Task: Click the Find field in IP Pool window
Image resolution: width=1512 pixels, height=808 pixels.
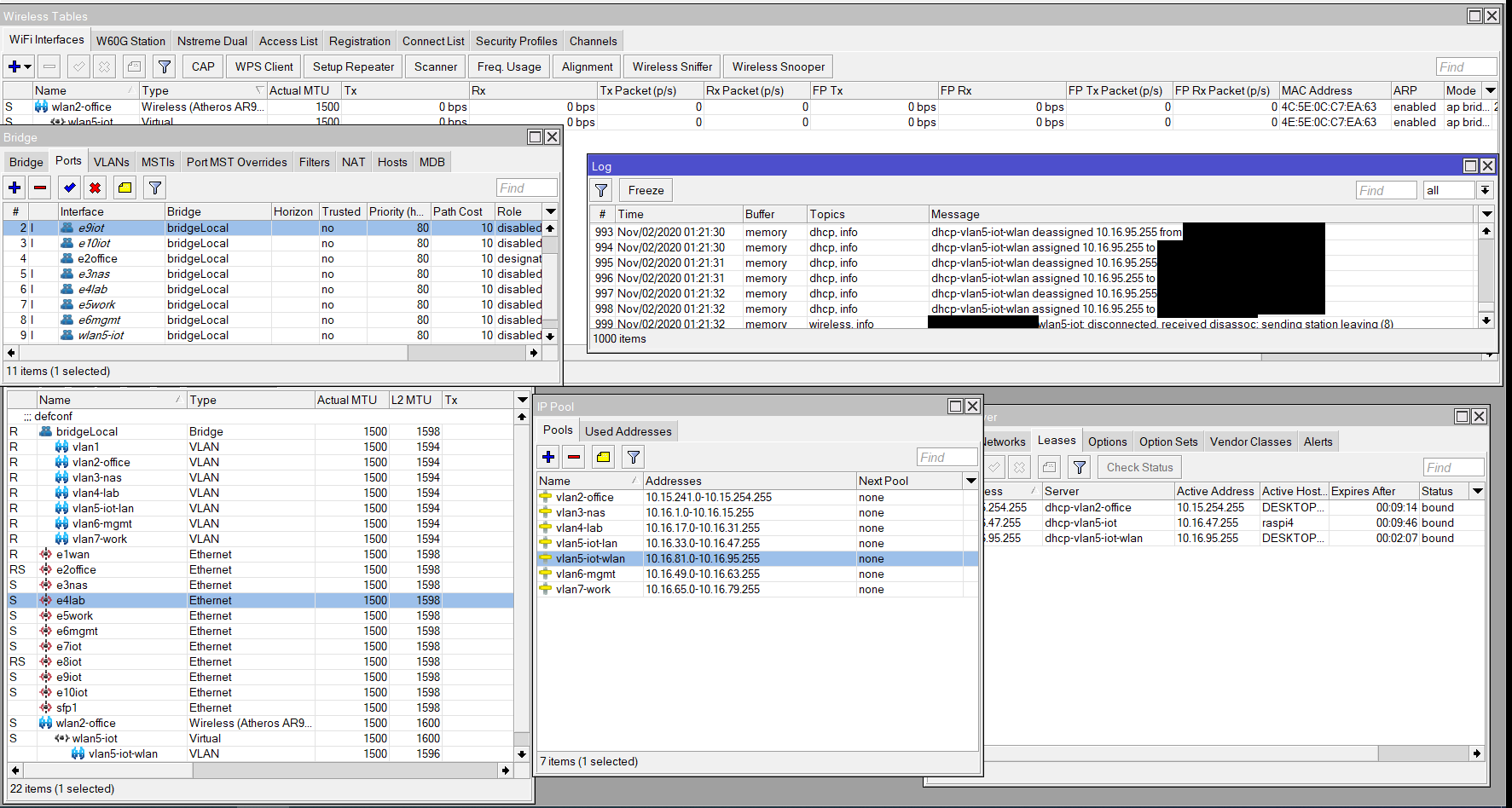Action: 947,457
